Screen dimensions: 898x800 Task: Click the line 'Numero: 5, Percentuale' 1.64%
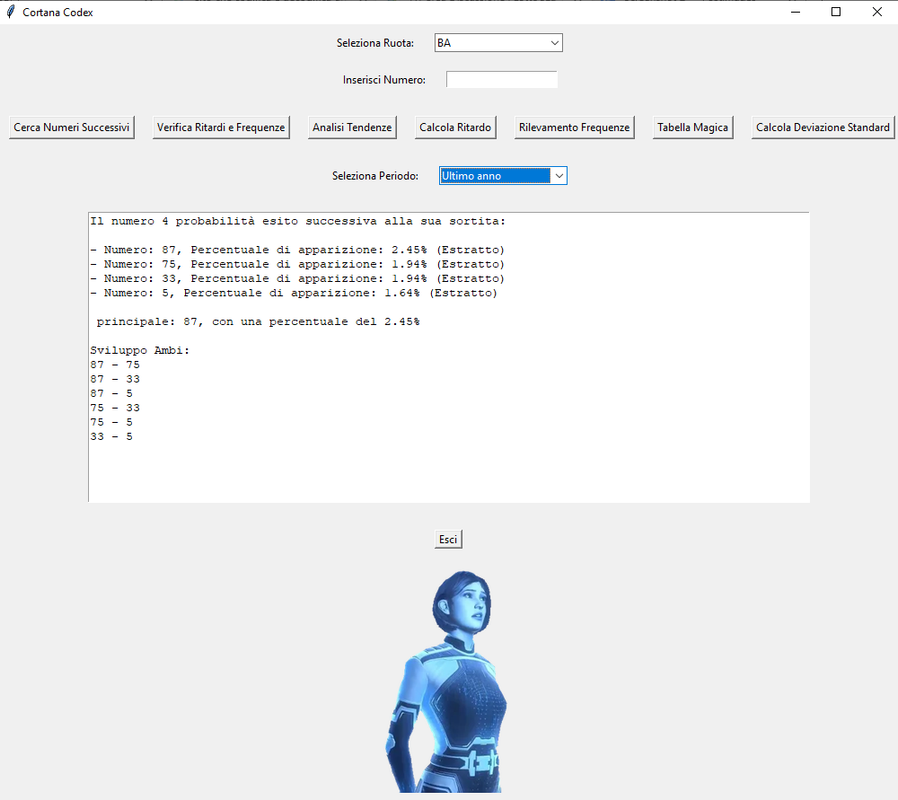click(294, 293)
